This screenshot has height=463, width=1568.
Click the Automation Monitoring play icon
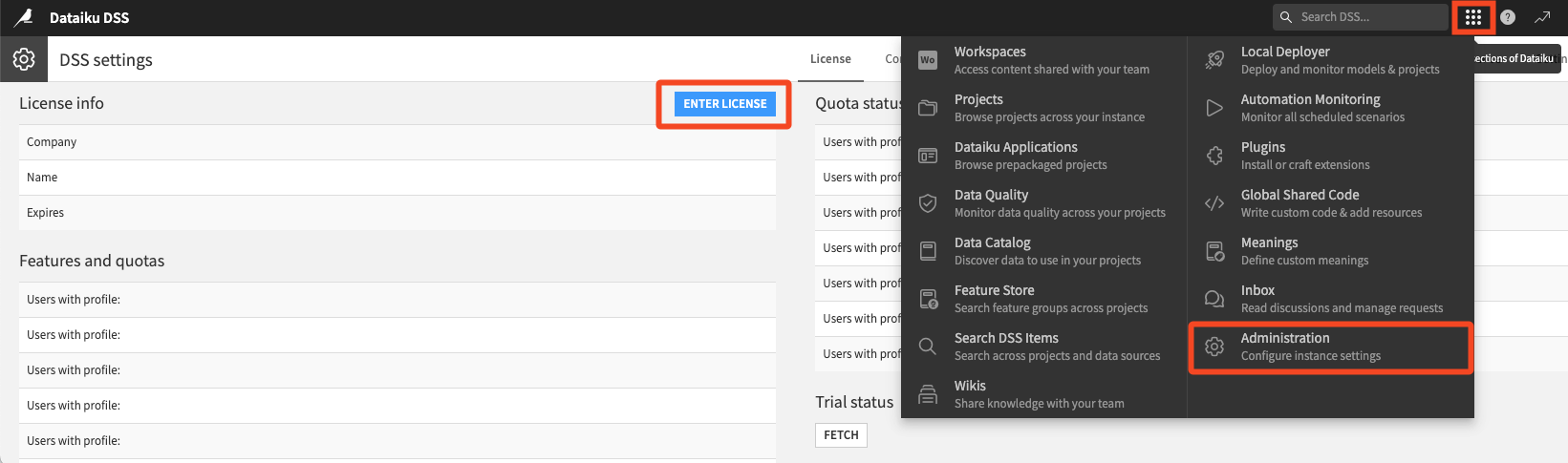tap(1214, 108)
